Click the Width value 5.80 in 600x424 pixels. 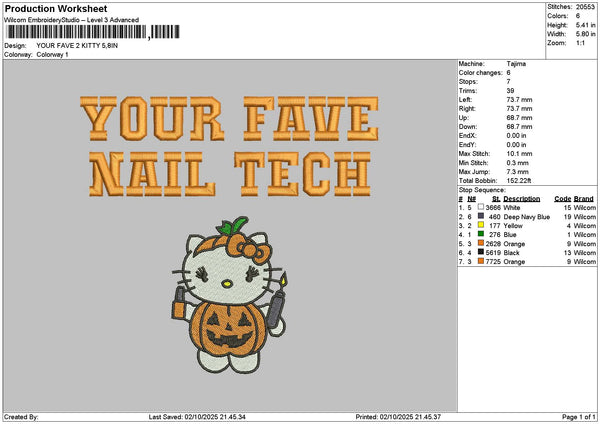(585, 34)
